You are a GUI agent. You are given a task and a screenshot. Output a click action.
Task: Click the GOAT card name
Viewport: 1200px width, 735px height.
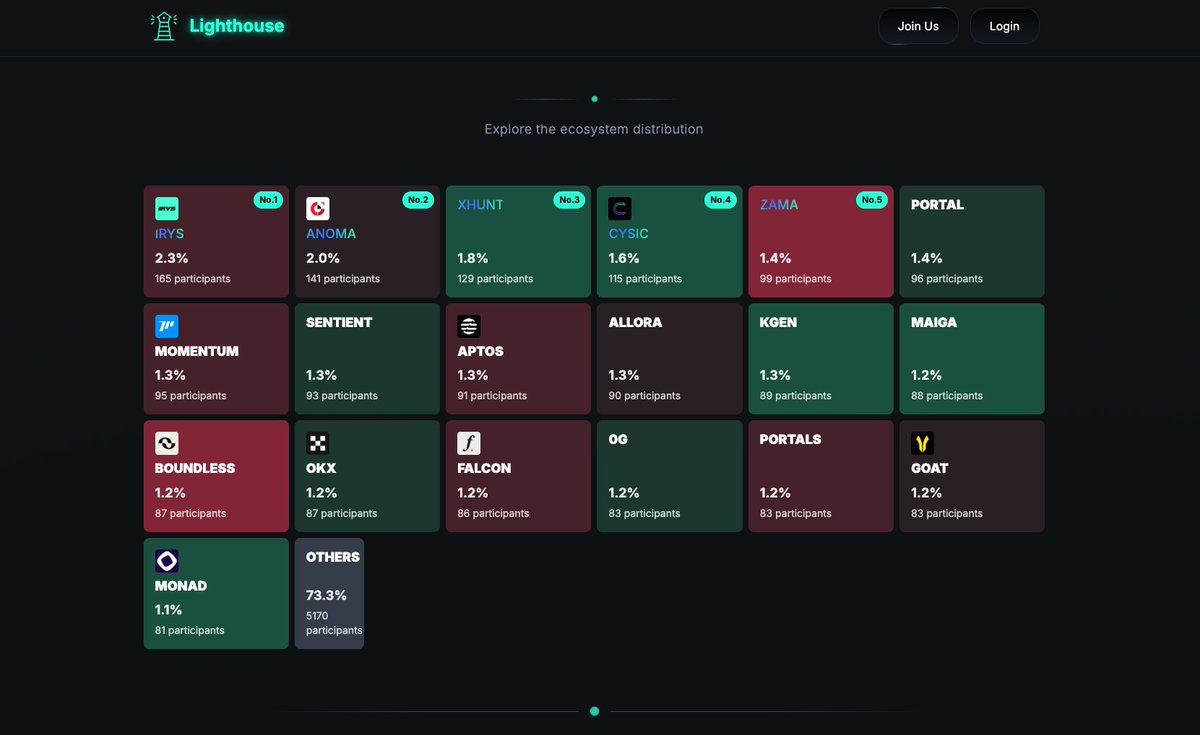pos(930,468)
